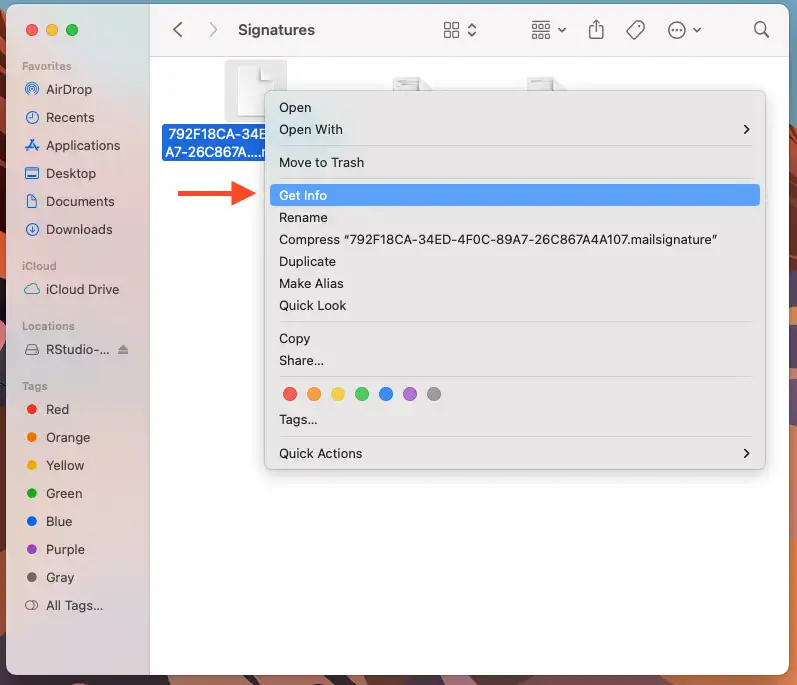Click the Tags icon in the toolbar
The image size is (797, 685).
635,30
